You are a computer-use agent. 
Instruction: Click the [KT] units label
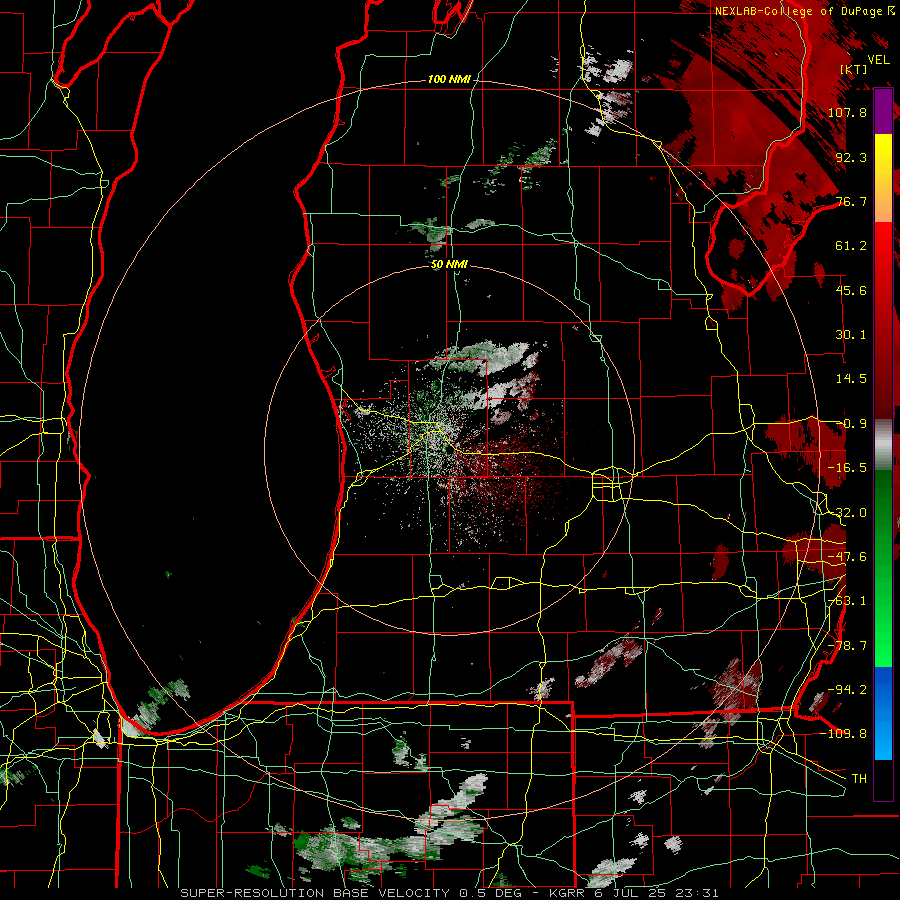coord(854,69)
